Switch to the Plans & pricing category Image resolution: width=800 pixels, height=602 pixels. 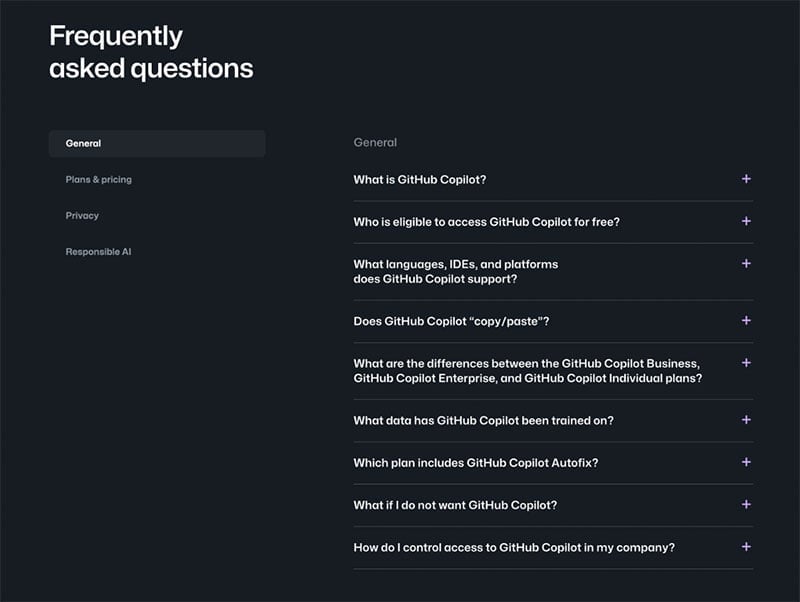98,179
